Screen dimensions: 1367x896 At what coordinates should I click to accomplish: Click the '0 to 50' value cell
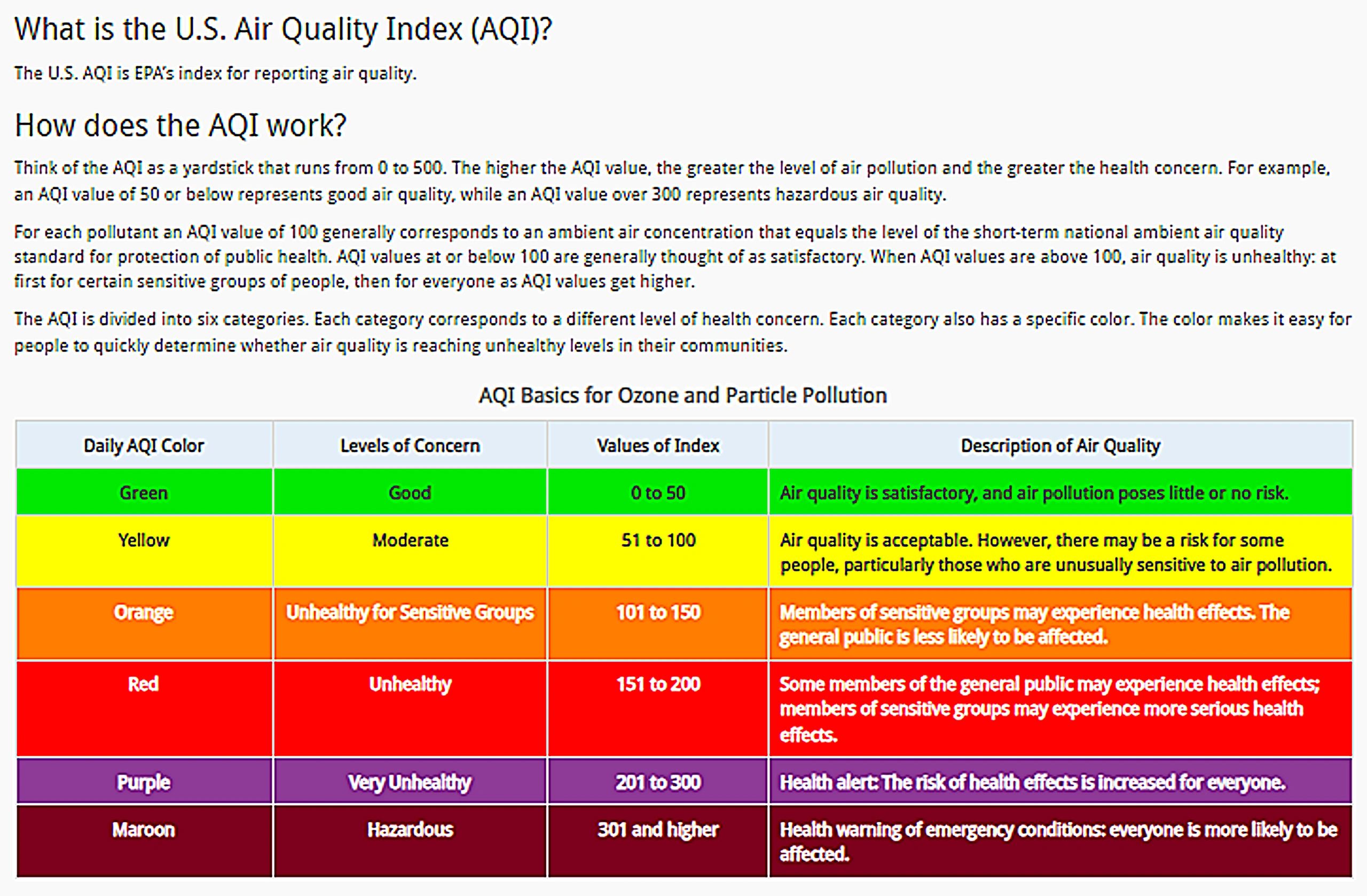click(658, 492)
